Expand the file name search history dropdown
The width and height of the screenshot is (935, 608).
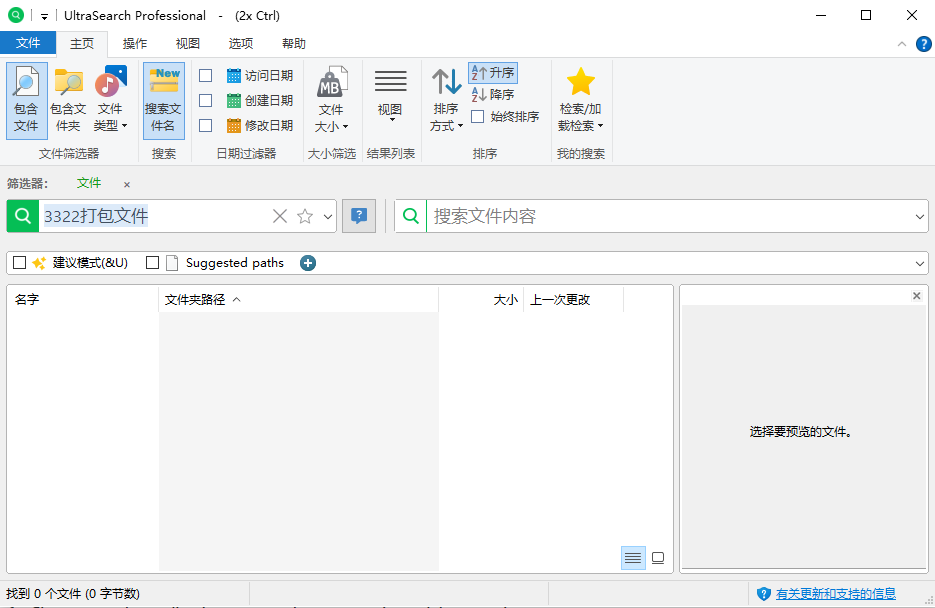(x=327, y=216)
